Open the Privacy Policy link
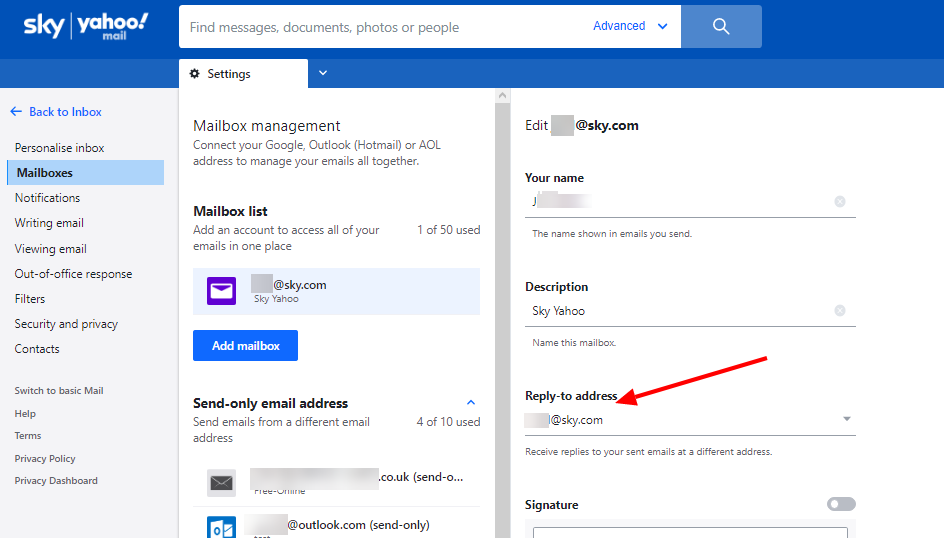This screenshot has height=538, width=944. 45,458
